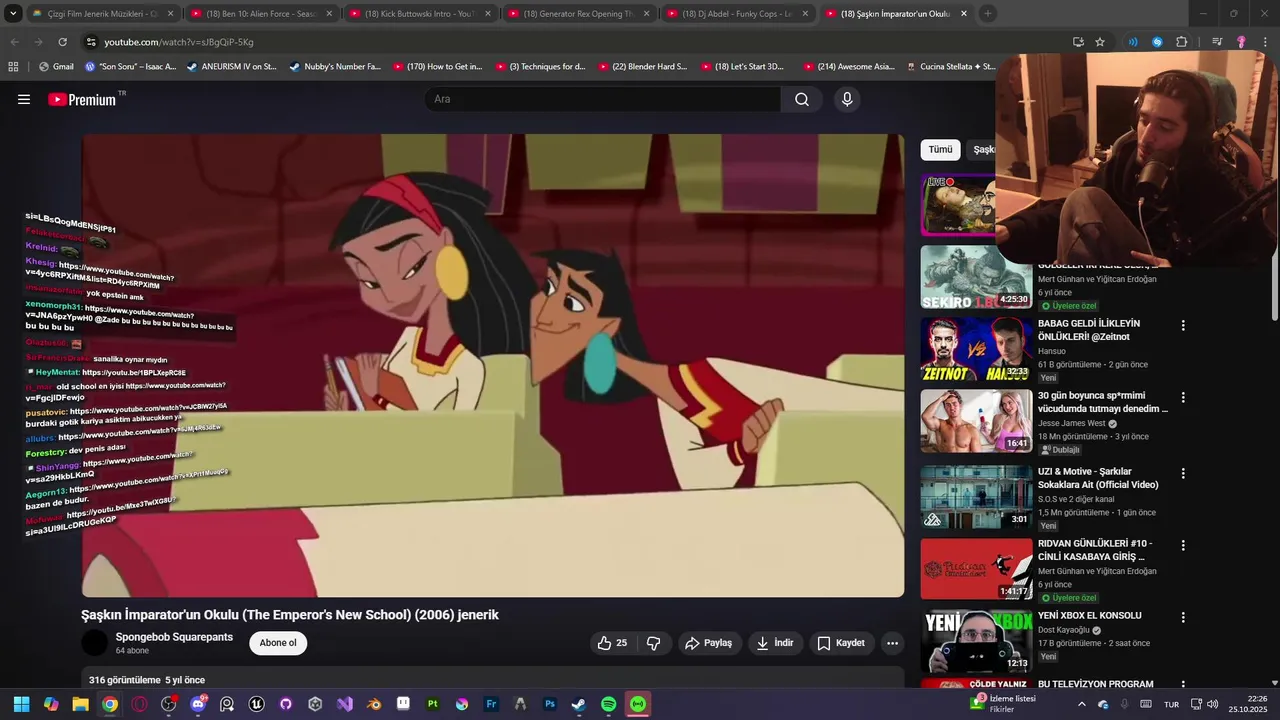1280x720 pixels.
Task: Open YENİ XBOX 12:13 video thumbnail
Action: tap(976, 641)
